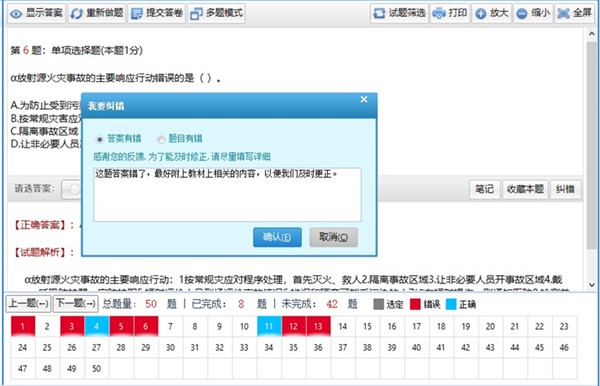Jump to question 23 in grid
The image size is (600, 386).
[564, 326]
